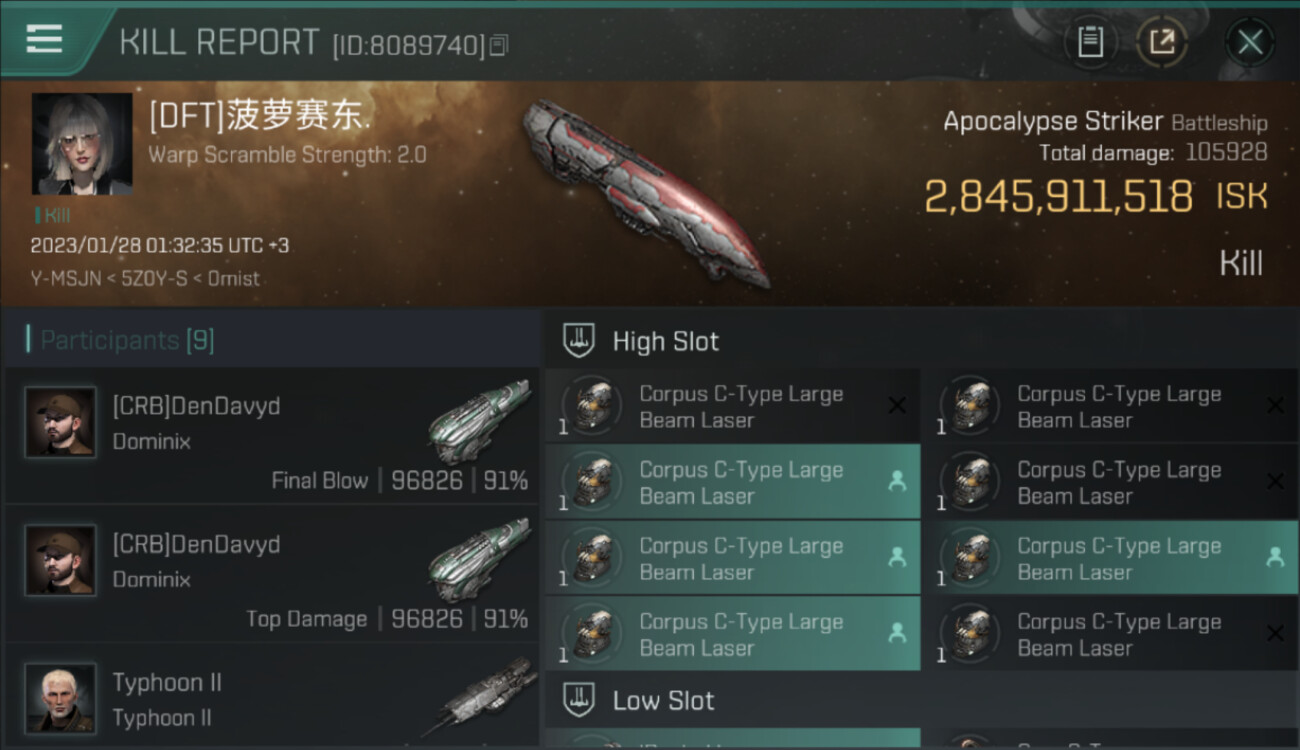This screenshot has width=1300, height=750.
Task: Open the clipboard notes icon
Action: click(1090, 42)
